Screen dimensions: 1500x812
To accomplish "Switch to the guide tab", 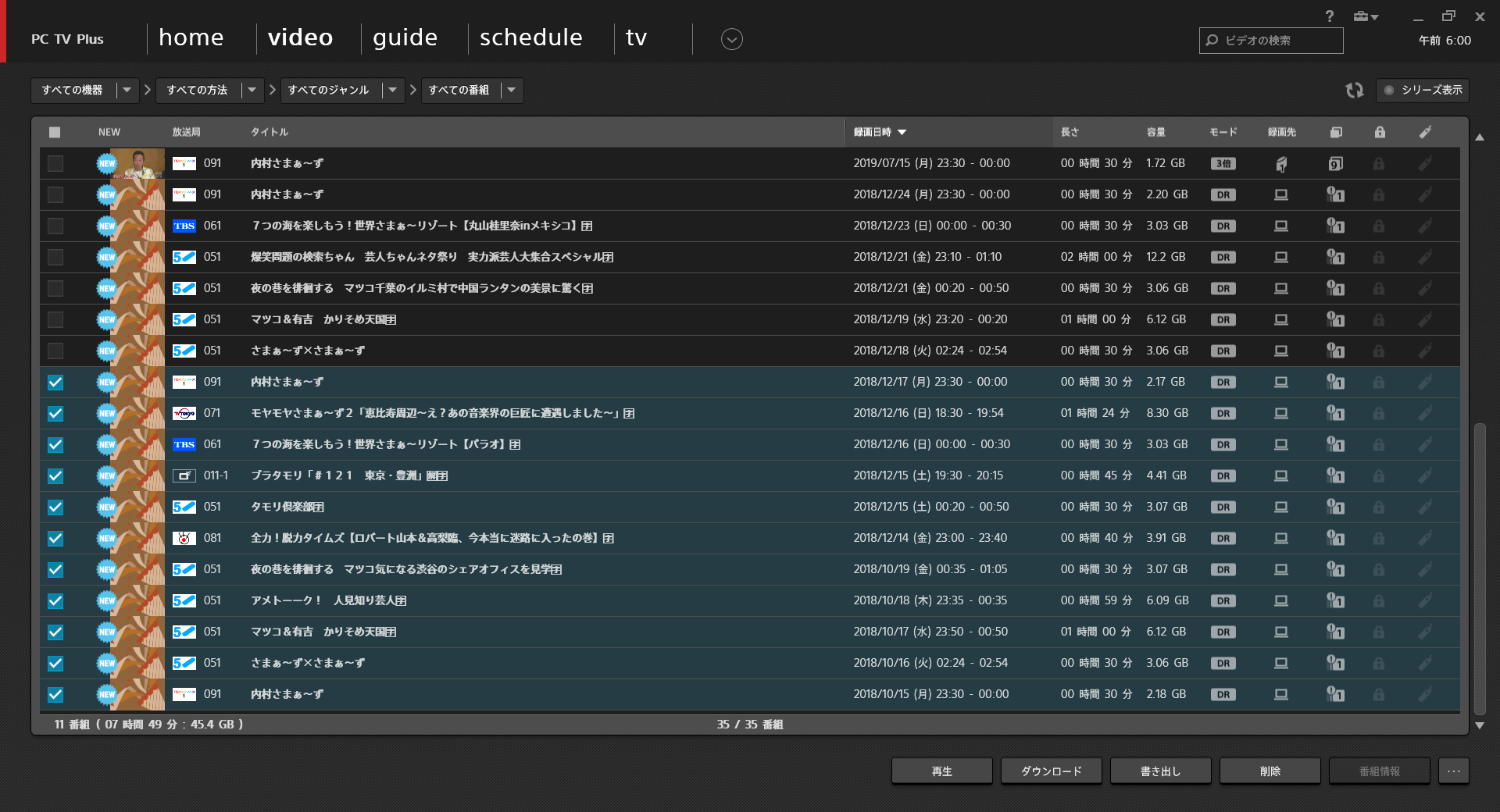I will [405, 38].
